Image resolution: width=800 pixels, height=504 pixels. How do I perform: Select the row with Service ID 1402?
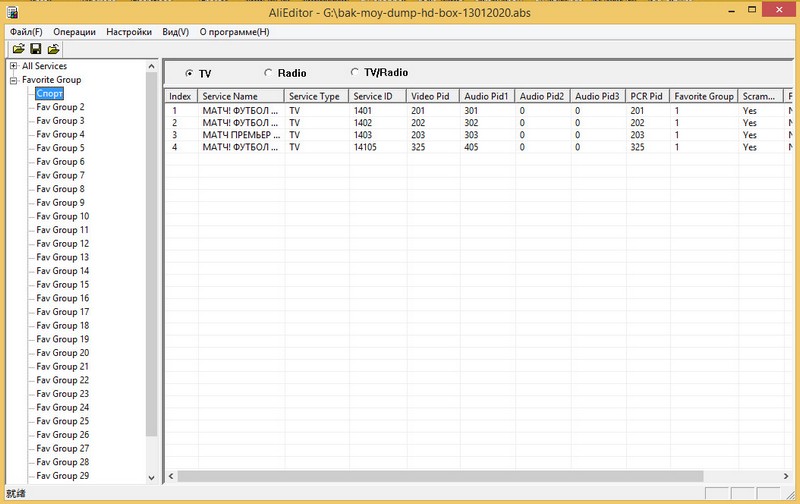click(x=479, y=123)
